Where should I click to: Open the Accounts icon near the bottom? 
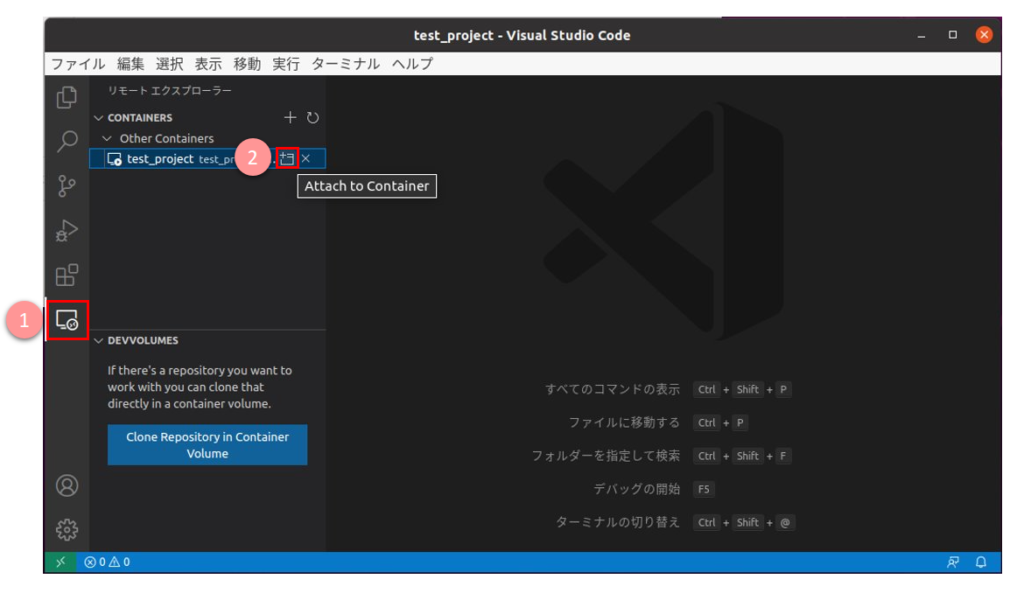[66, 485]
